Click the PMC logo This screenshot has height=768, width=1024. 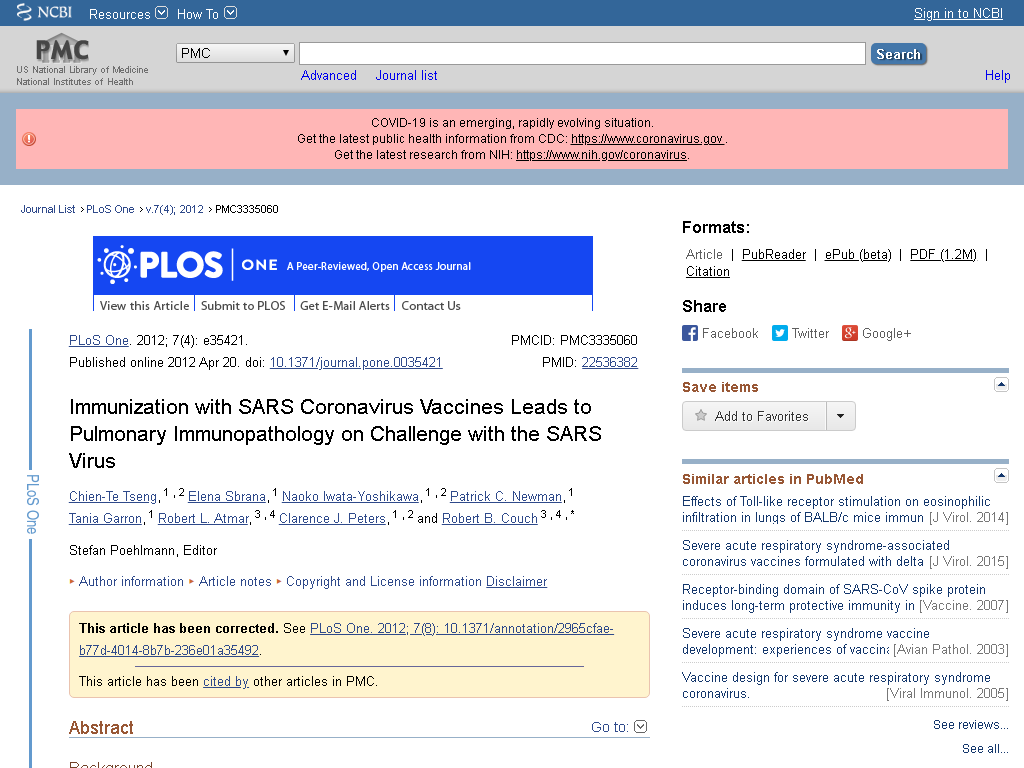(x=62, y=48)
